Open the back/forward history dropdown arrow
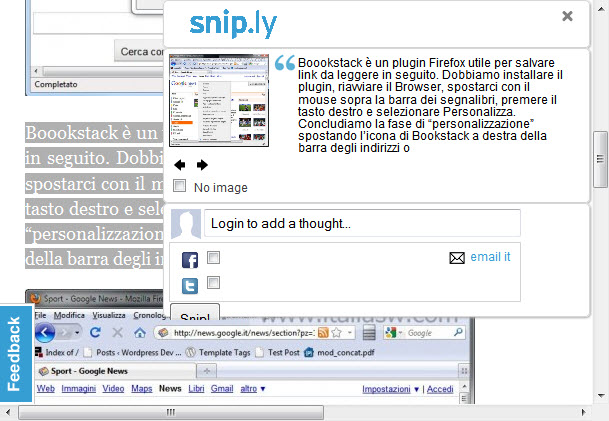The image size is (609, 421). click(77, 333)
